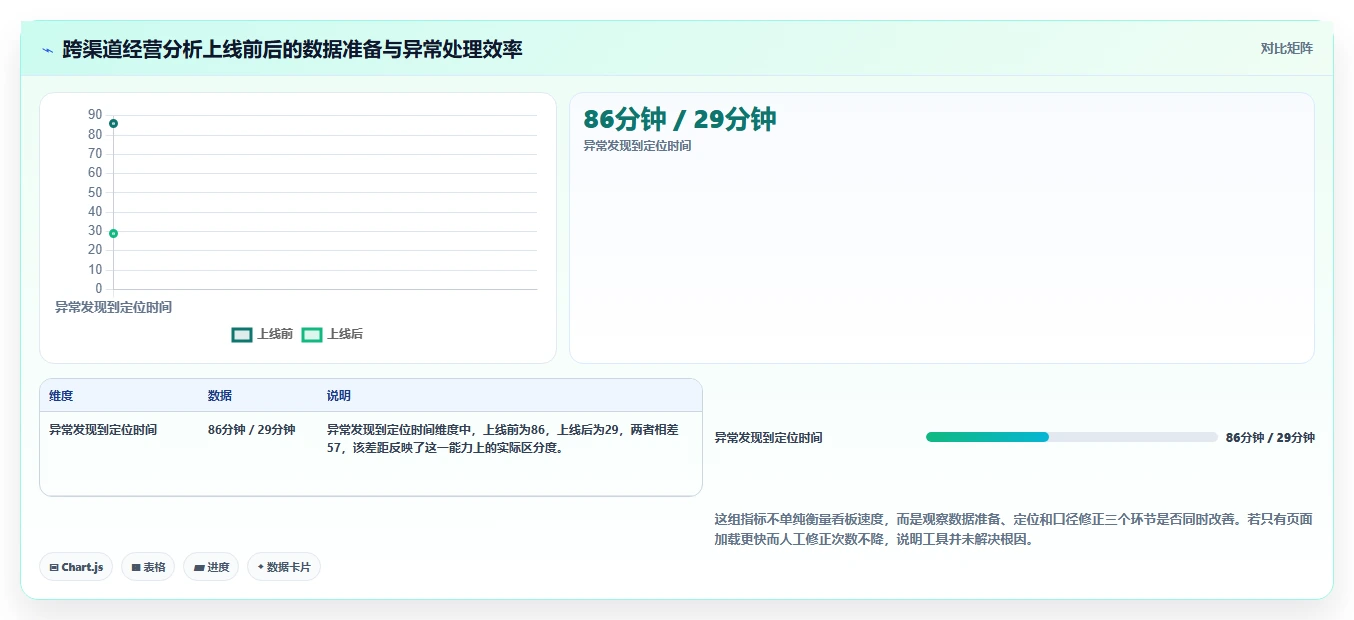Click the card subtitle 异常发现到定位时间
The height and width of the screenshot is (620, 1354).
(x=637, y=146)
